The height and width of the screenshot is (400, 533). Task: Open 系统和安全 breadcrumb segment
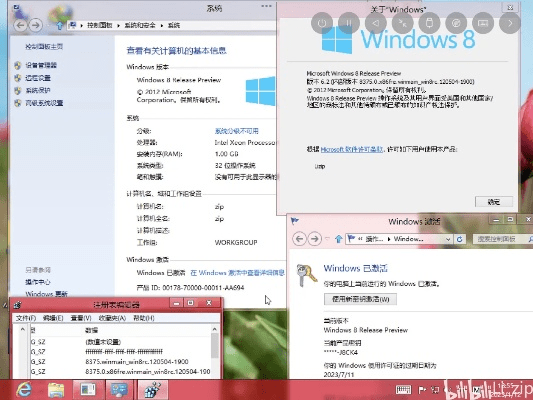pos(140,25)
